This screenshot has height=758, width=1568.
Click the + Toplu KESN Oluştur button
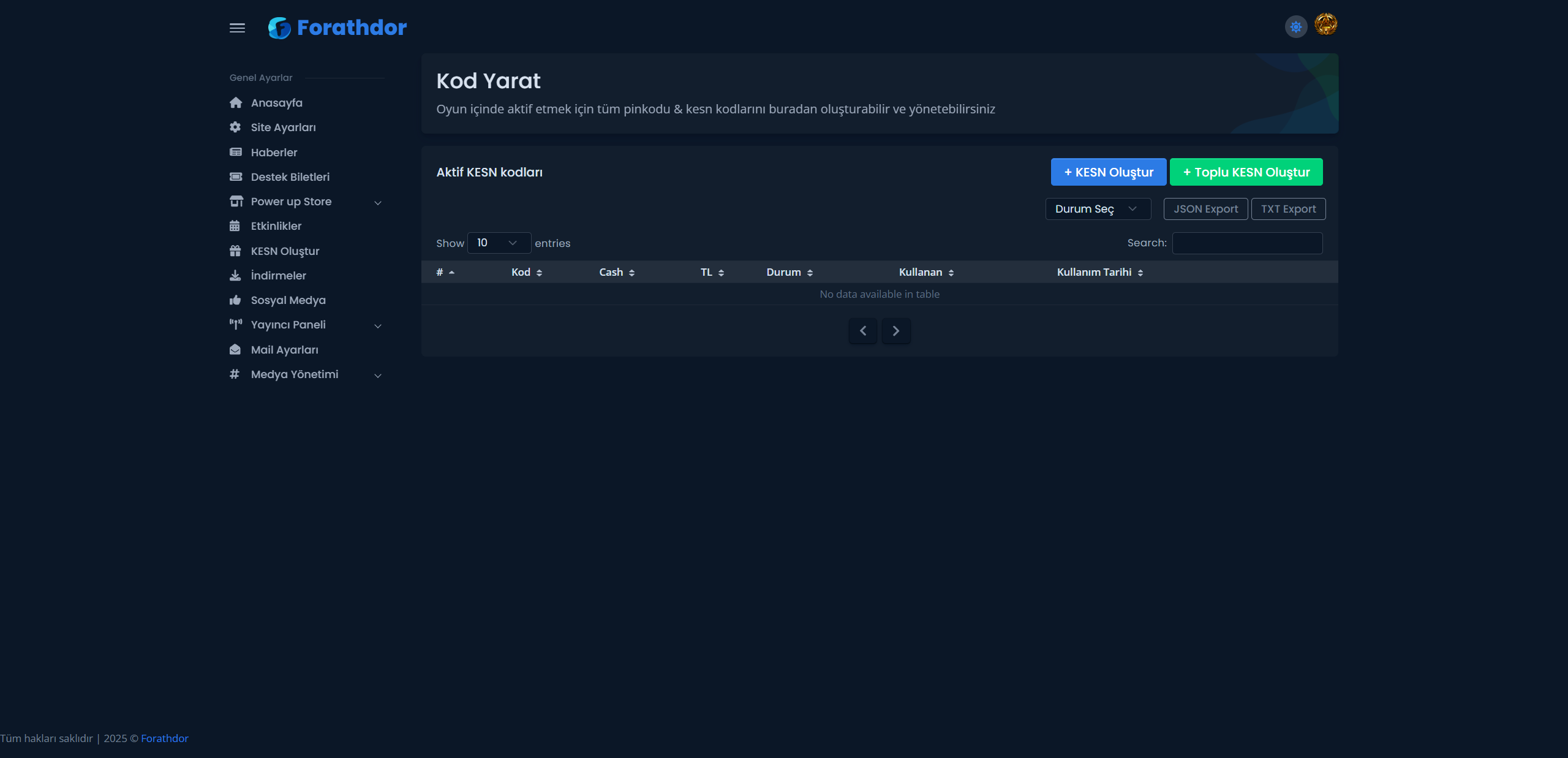[x=1246, y=172]
